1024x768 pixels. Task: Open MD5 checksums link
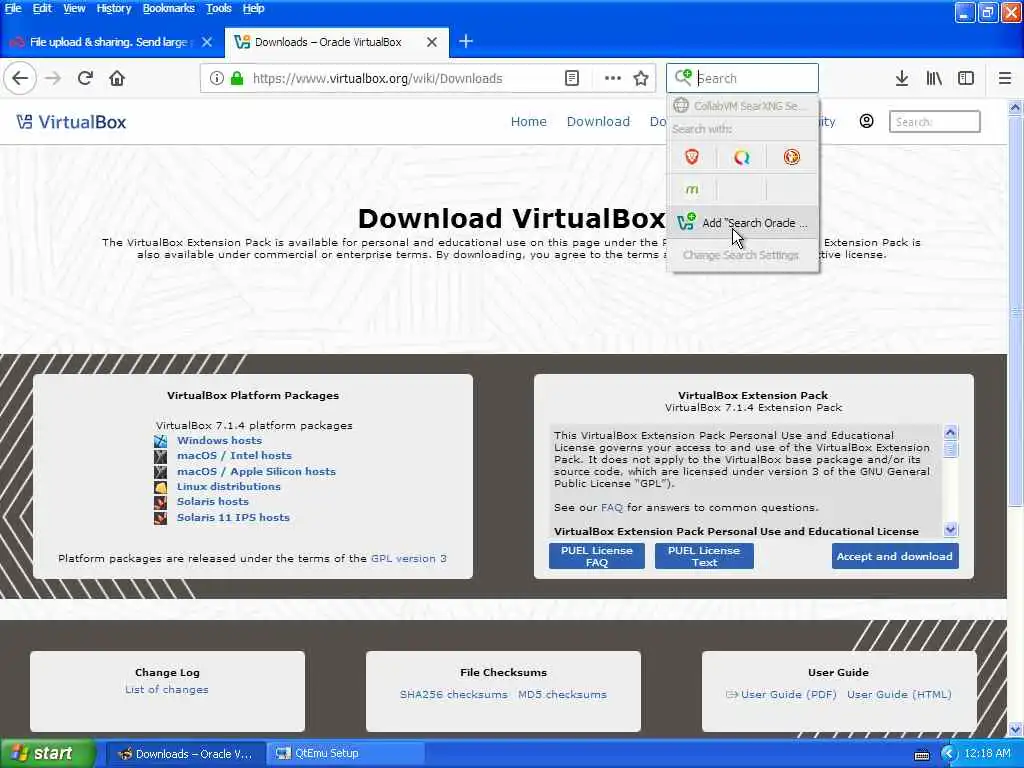562,694
